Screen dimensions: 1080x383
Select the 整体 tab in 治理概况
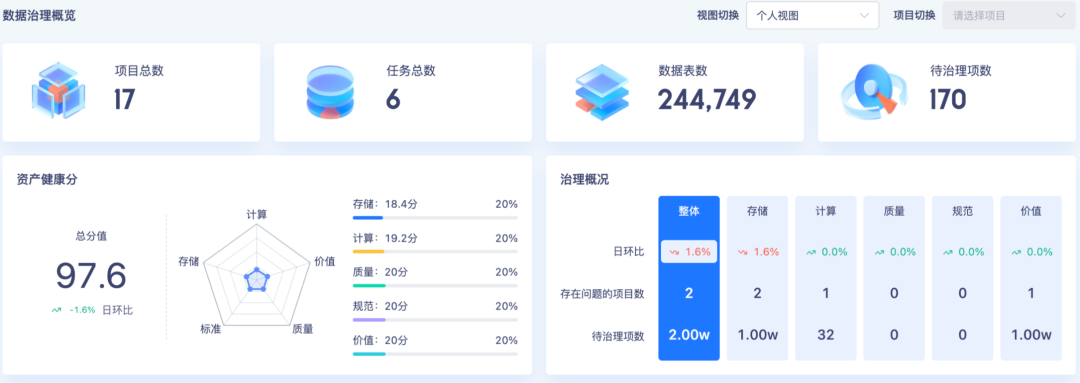pos(689,278)
